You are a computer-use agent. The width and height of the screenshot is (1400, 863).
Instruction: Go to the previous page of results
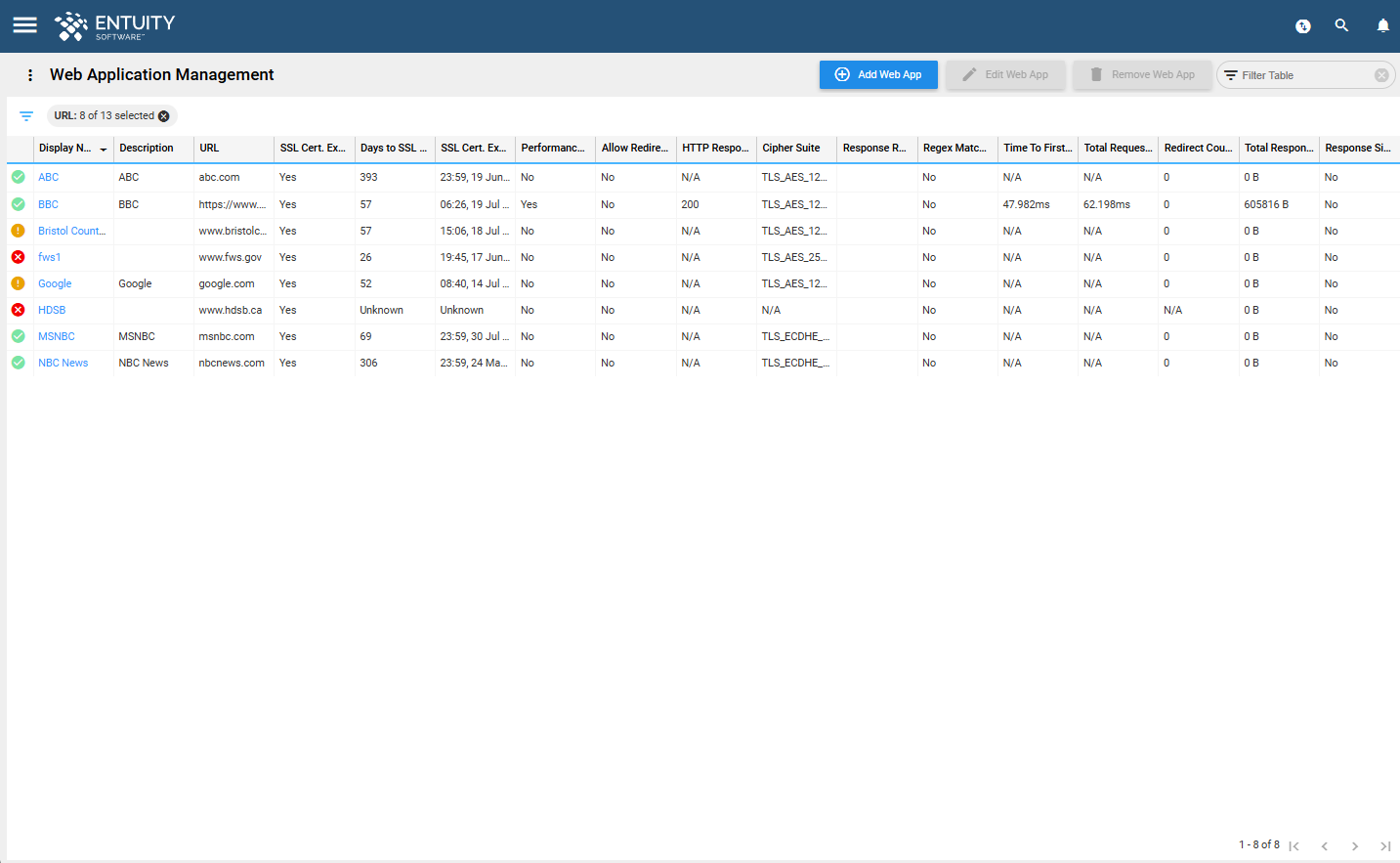(x=1325, y=846)
